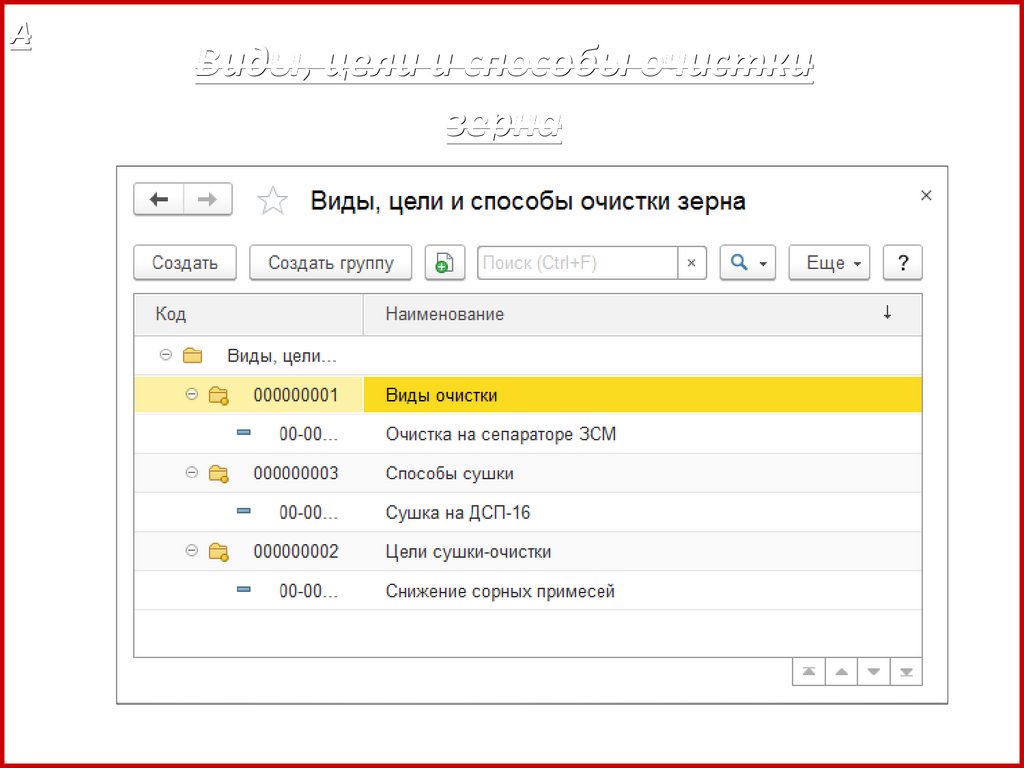The width and height of the screenshot is (1024, 768).
Task: Click item icon of Сушка на ДСП-16
Action: pos(244,511)
